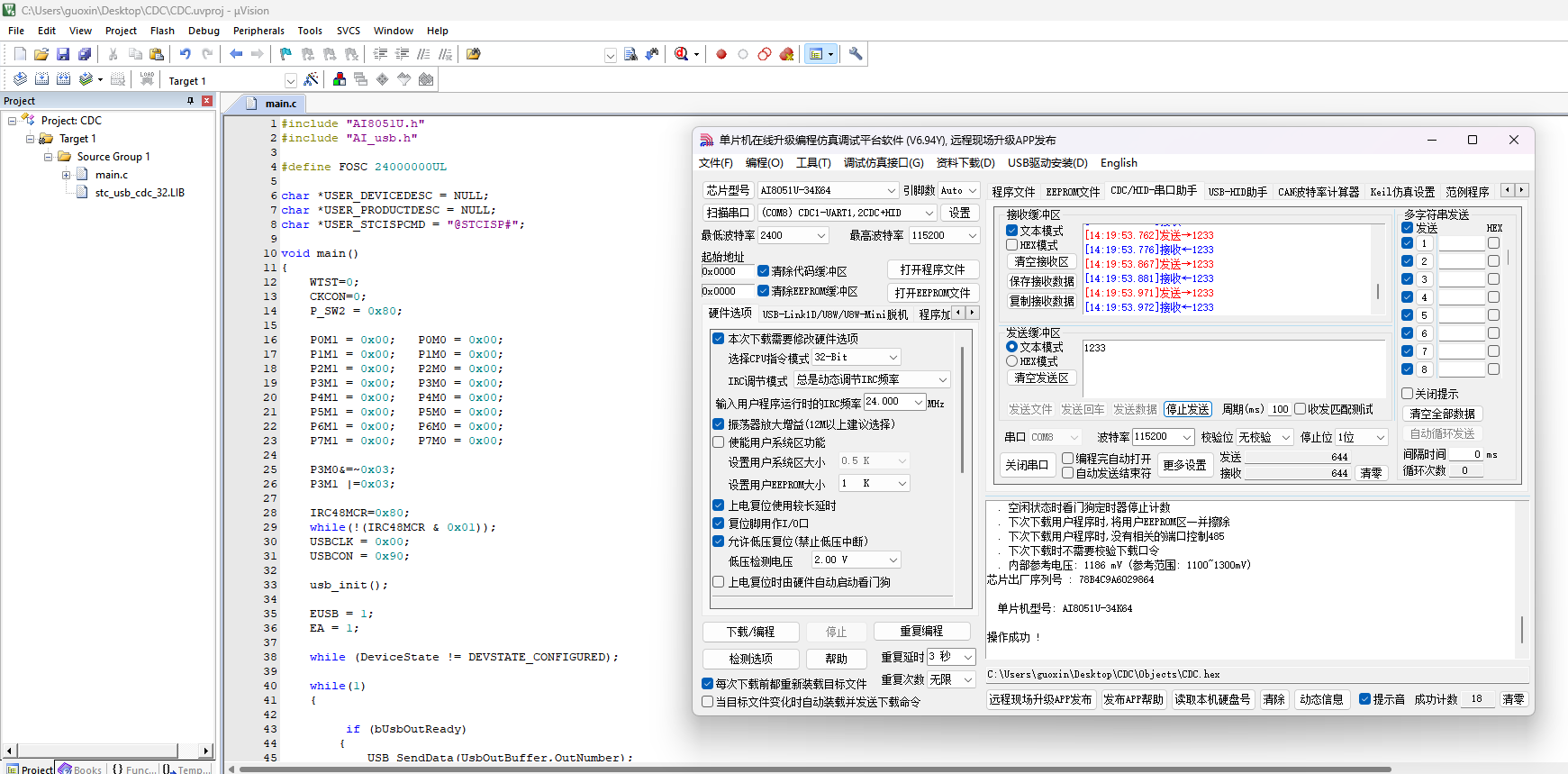
Task: Start the debug session with magnifier icon
Action: pos(681,54)
